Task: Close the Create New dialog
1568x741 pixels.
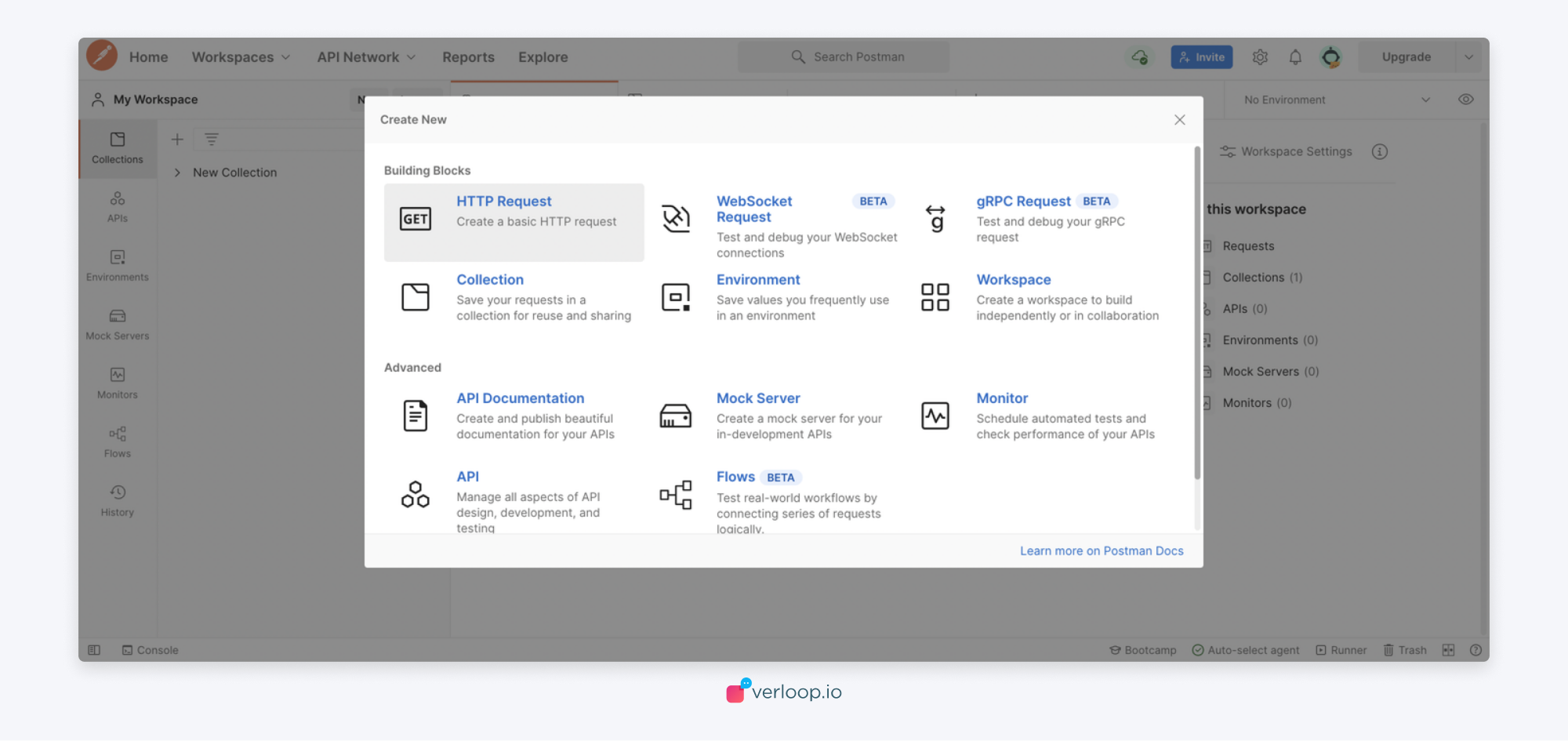Action: [x=1180, y=120]
